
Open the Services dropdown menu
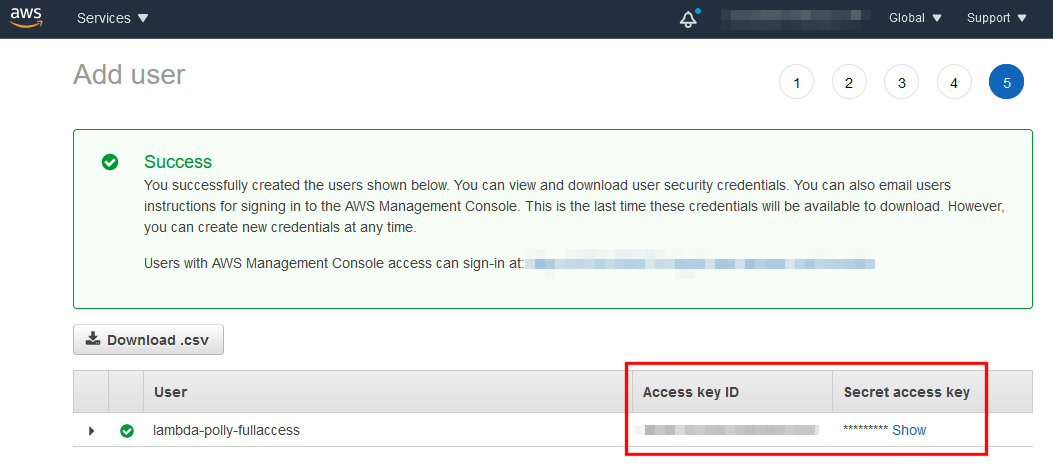coord(112,18)
